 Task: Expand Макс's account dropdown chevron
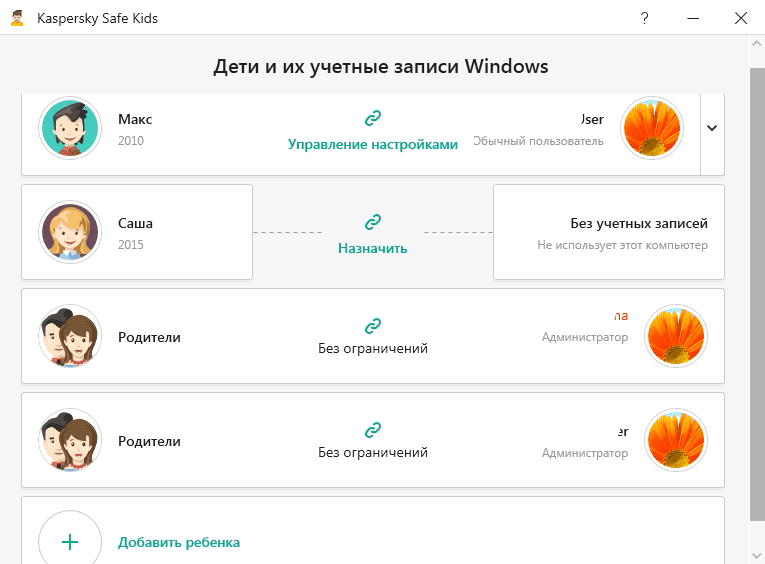pyautogui.click(x=712, y=128)
